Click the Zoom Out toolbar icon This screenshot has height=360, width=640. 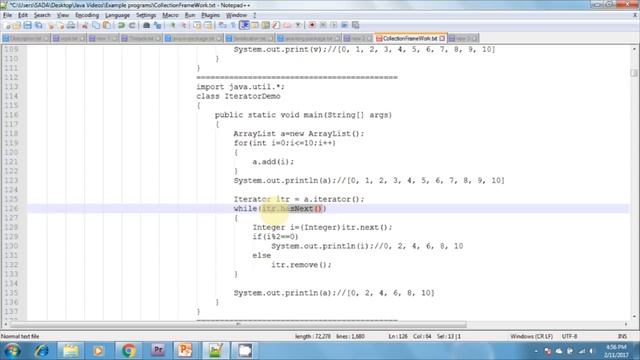183,25
